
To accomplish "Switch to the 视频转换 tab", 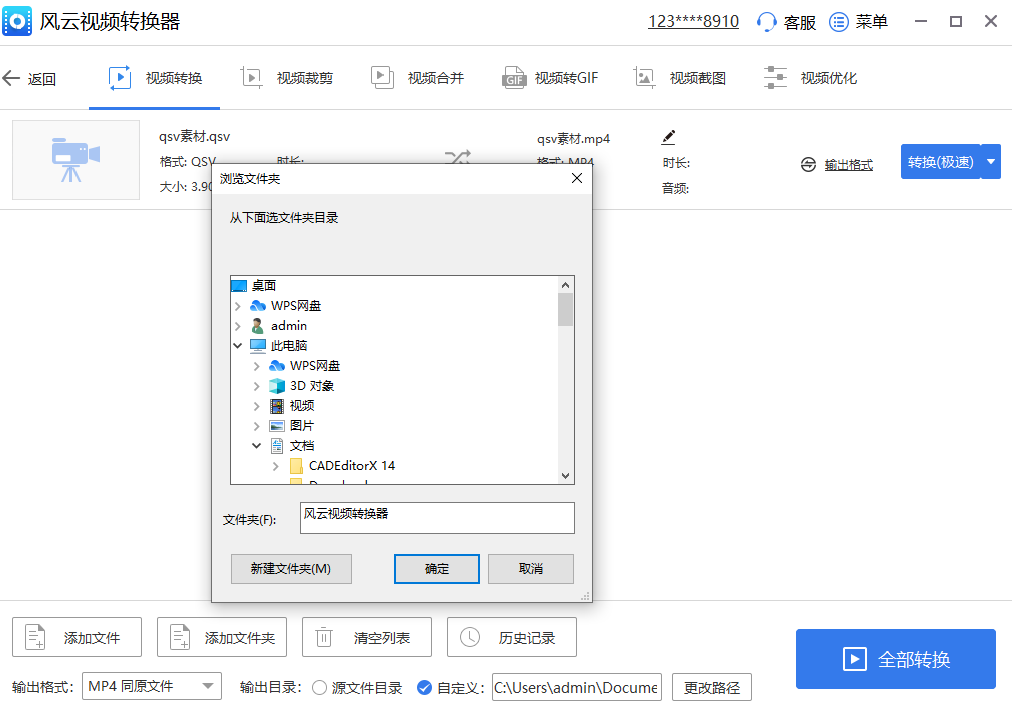I will [x=155, y=78].
